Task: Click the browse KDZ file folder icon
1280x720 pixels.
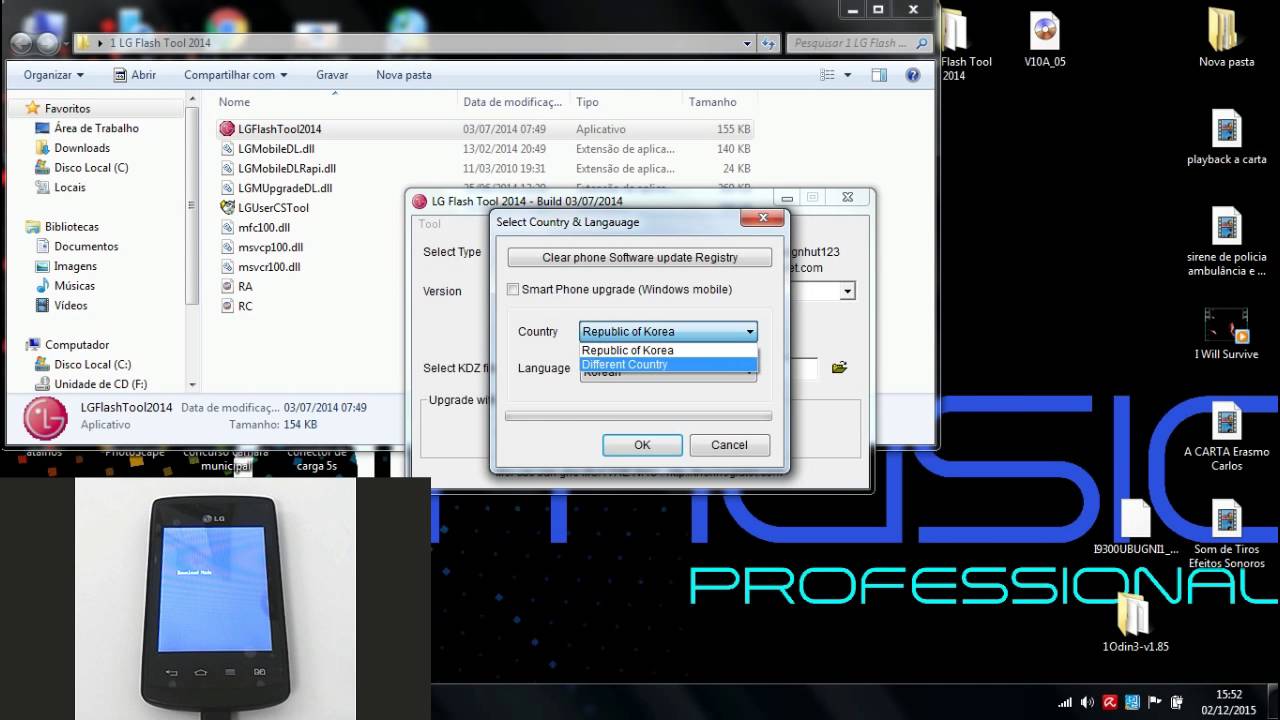Action: click(x=839, y=368)
